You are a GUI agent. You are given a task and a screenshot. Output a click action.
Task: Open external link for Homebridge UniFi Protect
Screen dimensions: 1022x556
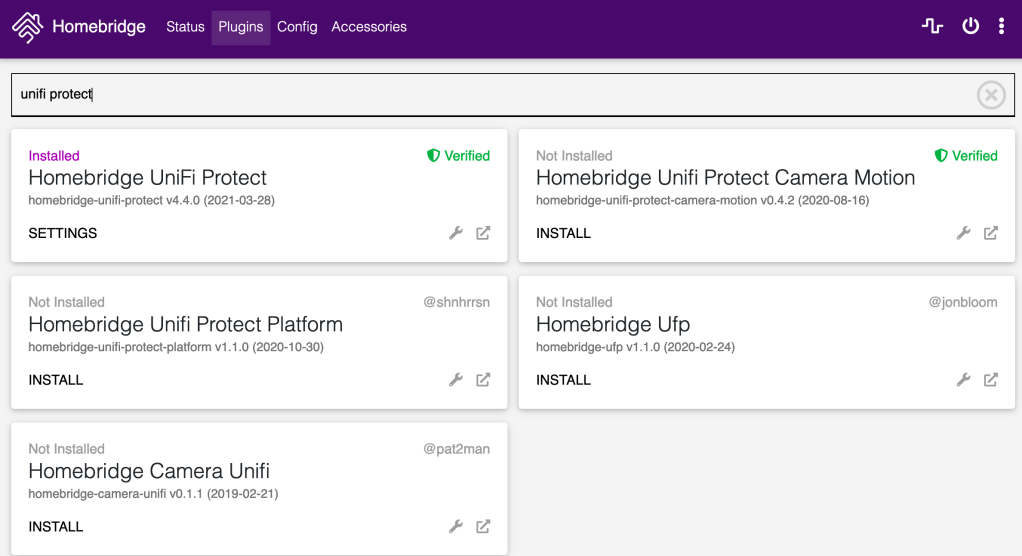483,233
